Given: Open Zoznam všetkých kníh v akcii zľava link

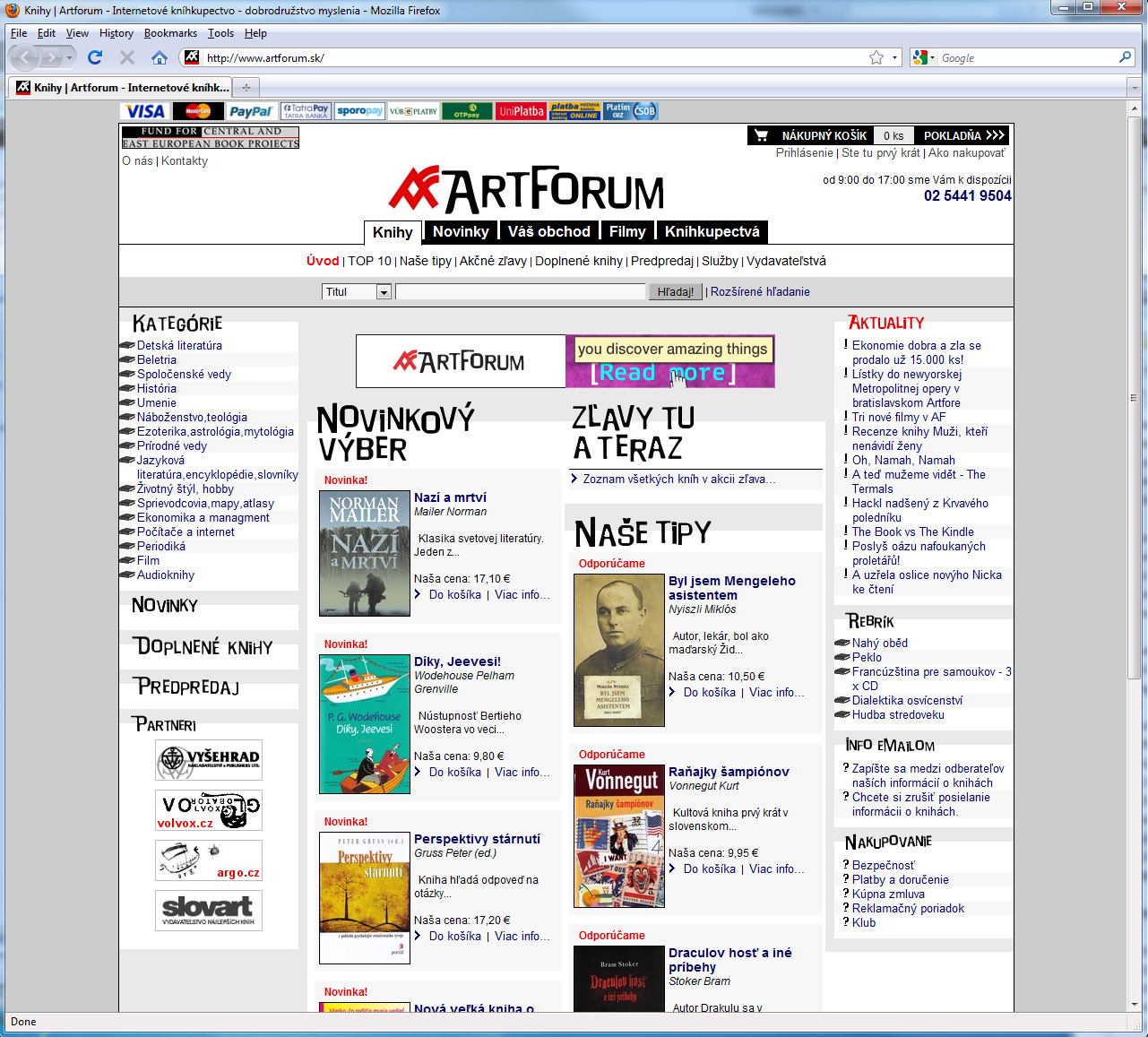Looking at the screenshot, I should 679,479.
